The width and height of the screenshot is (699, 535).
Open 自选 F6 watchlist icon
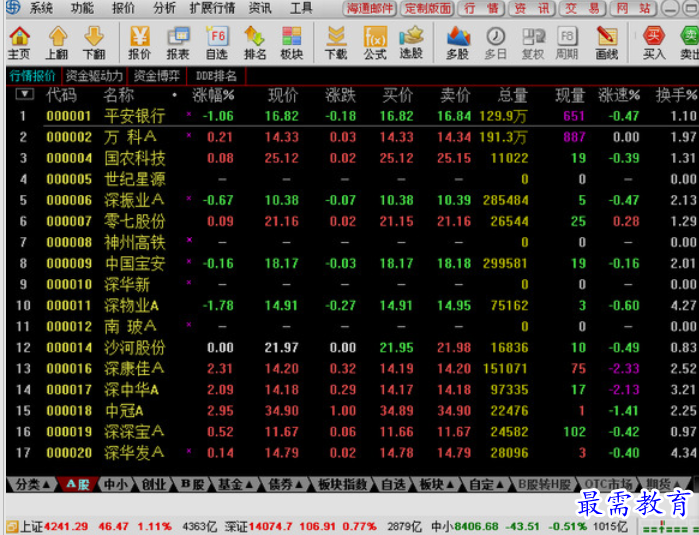(x=217, y=43)
